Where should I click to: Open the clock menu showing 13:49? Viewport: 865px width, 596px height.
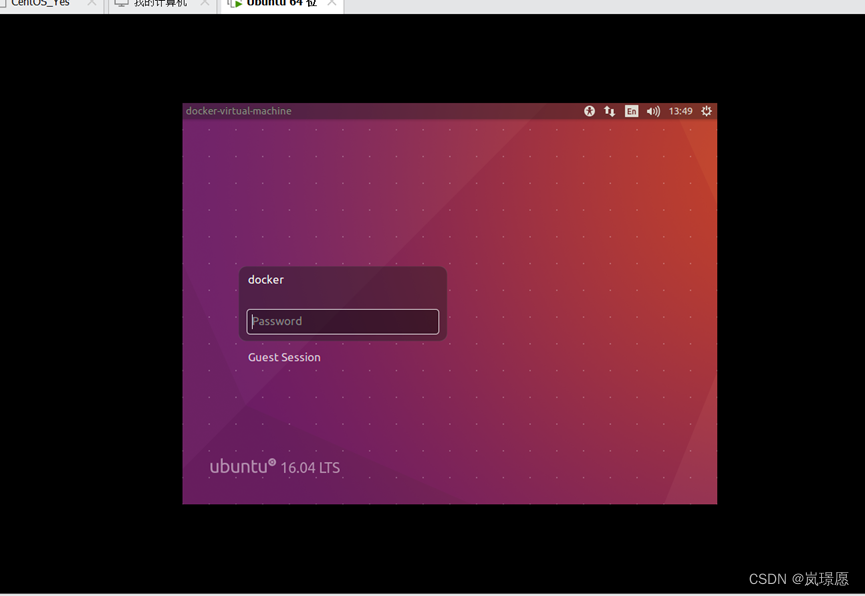coord(680,111)
